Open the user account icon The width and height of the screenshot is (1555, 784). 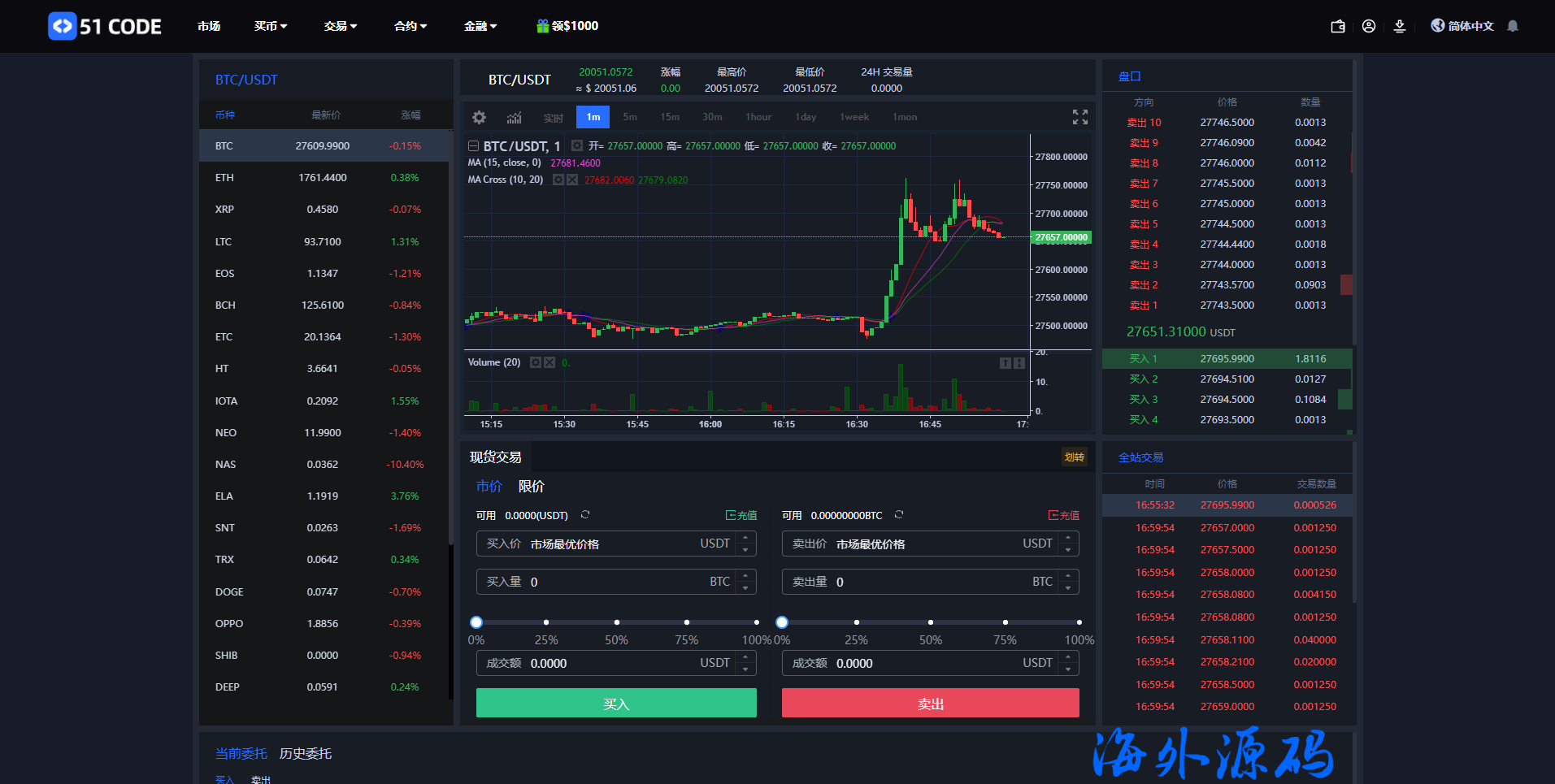[x=1369, y=26]
